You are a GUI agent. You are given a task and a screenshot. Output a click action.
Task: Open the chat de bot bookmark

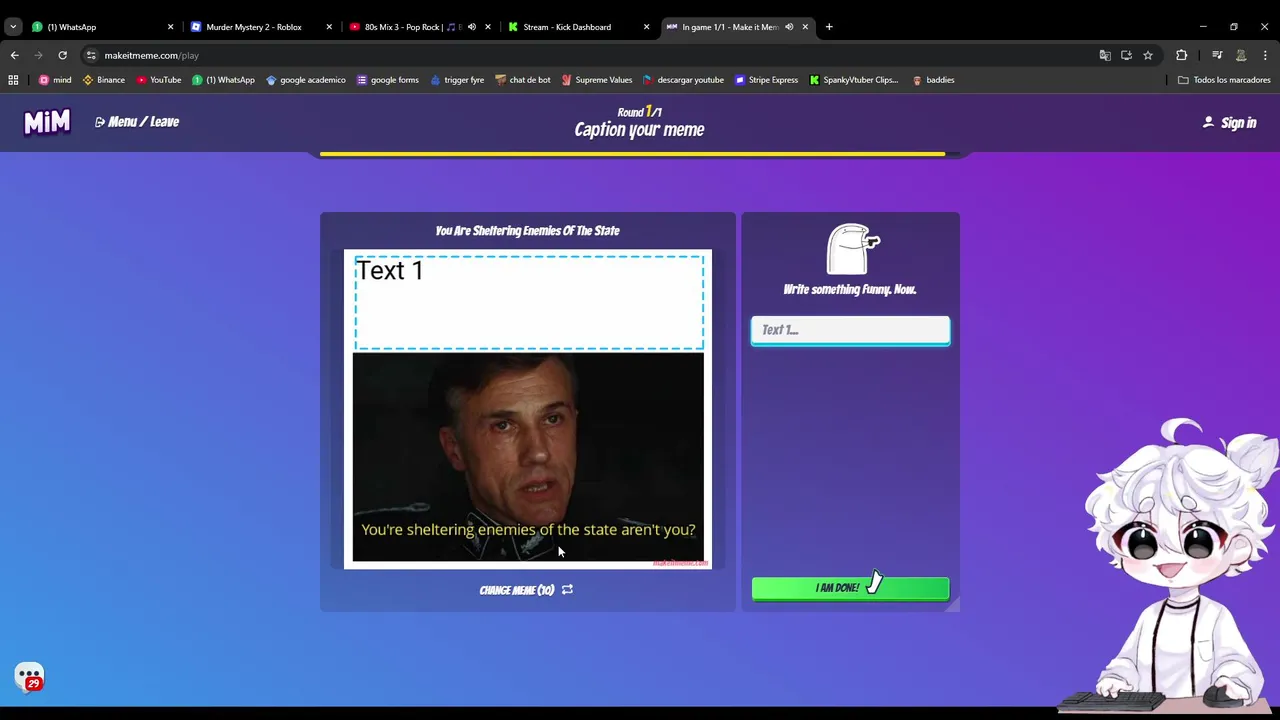523,80
